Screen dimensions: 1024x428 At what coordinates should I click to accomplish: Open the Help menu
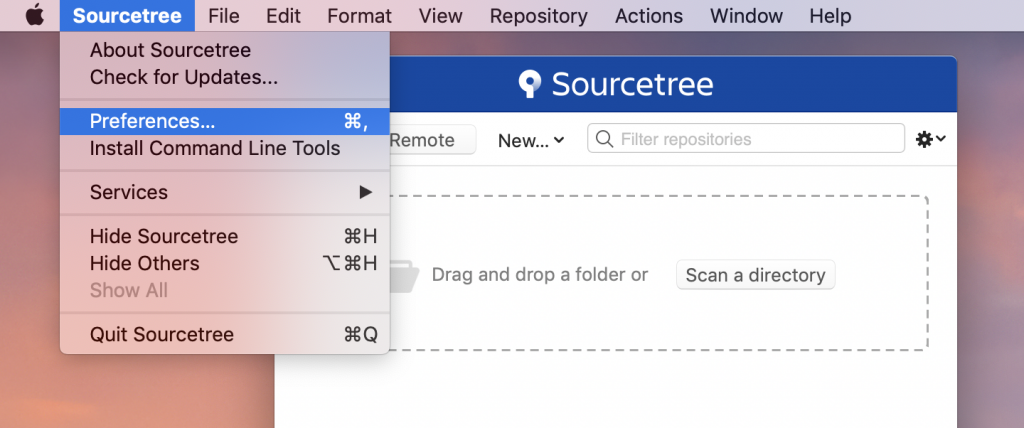point(830,16)
